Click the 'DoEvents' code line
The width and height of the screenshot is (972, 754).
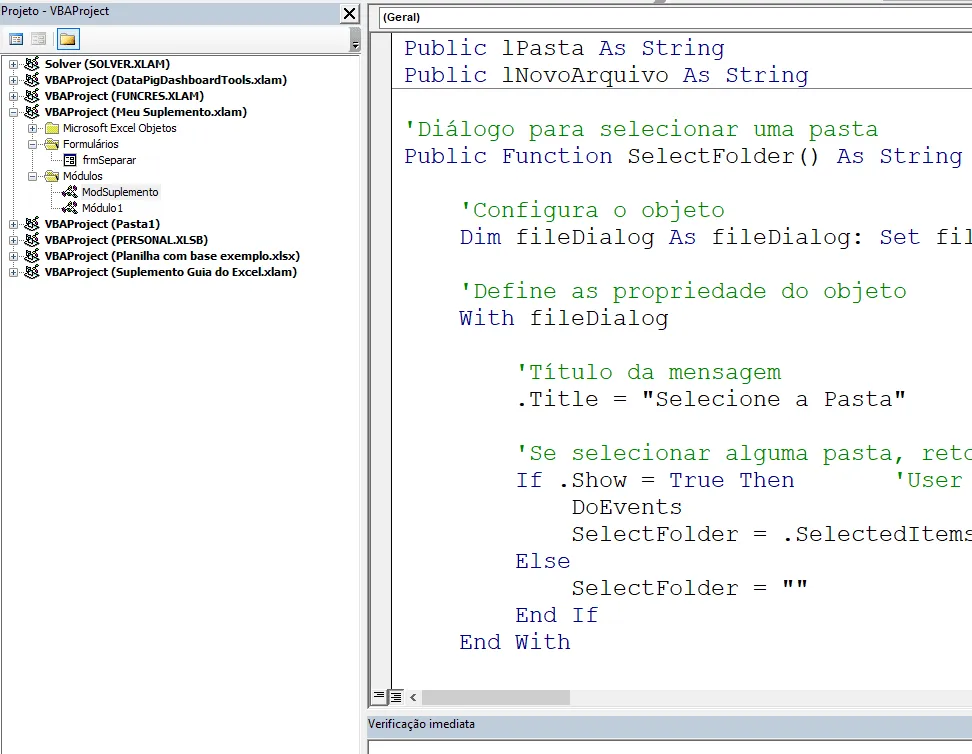click(x=627, y=507)
